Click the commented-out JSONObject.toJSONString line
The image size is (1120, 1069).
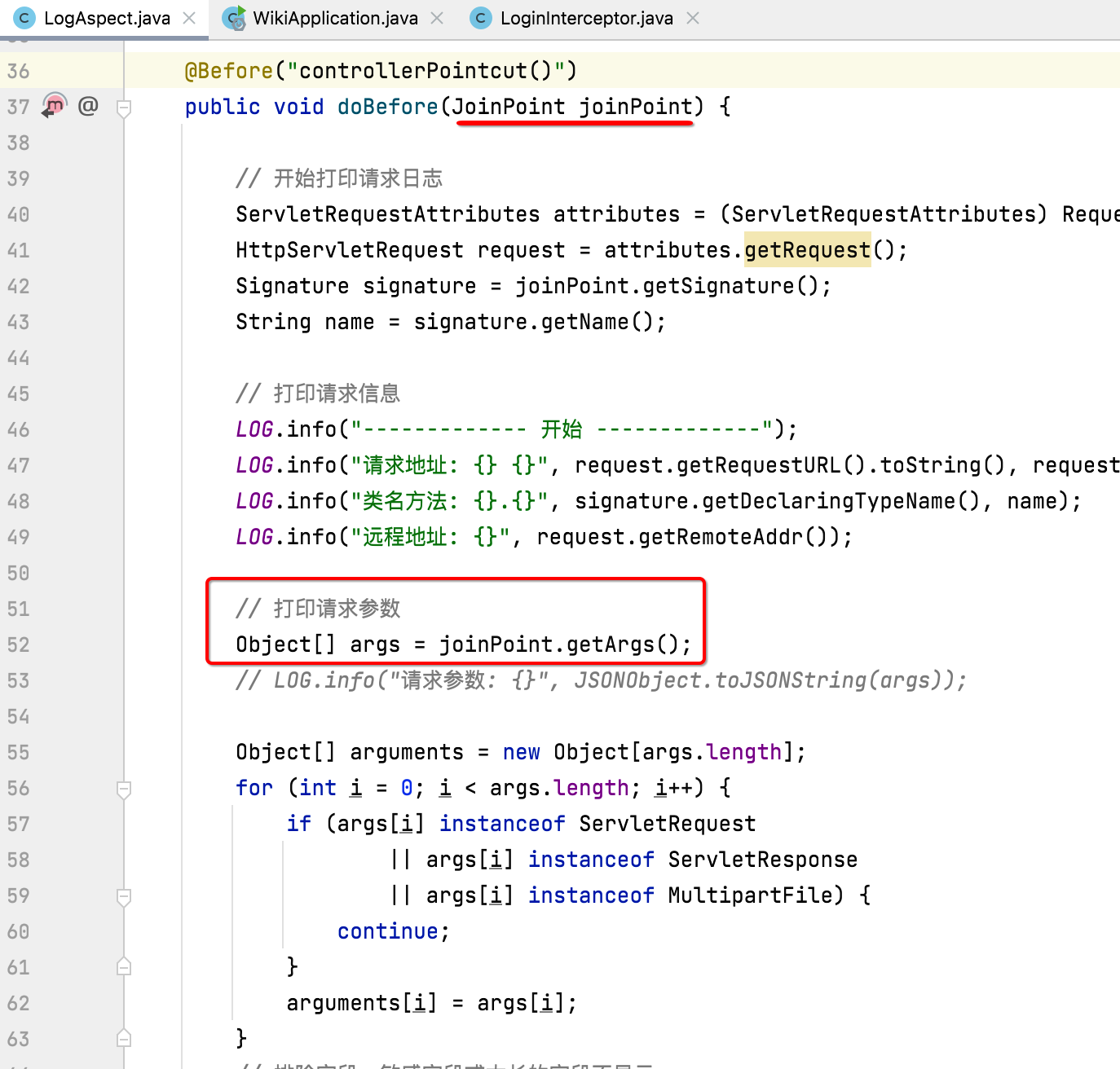point(602,680)
